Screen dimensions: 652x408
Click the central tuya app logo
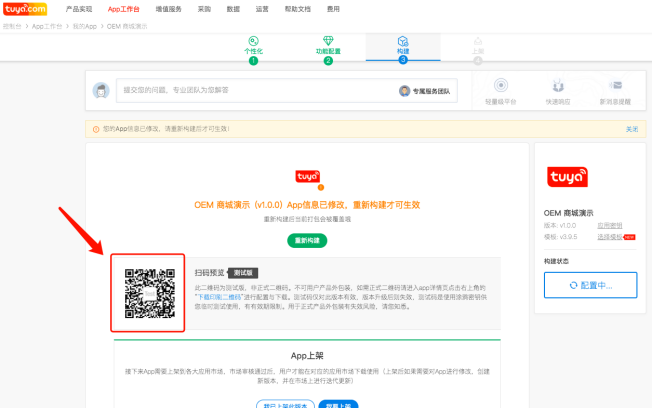pyautogui.click(x=307, y=176)
